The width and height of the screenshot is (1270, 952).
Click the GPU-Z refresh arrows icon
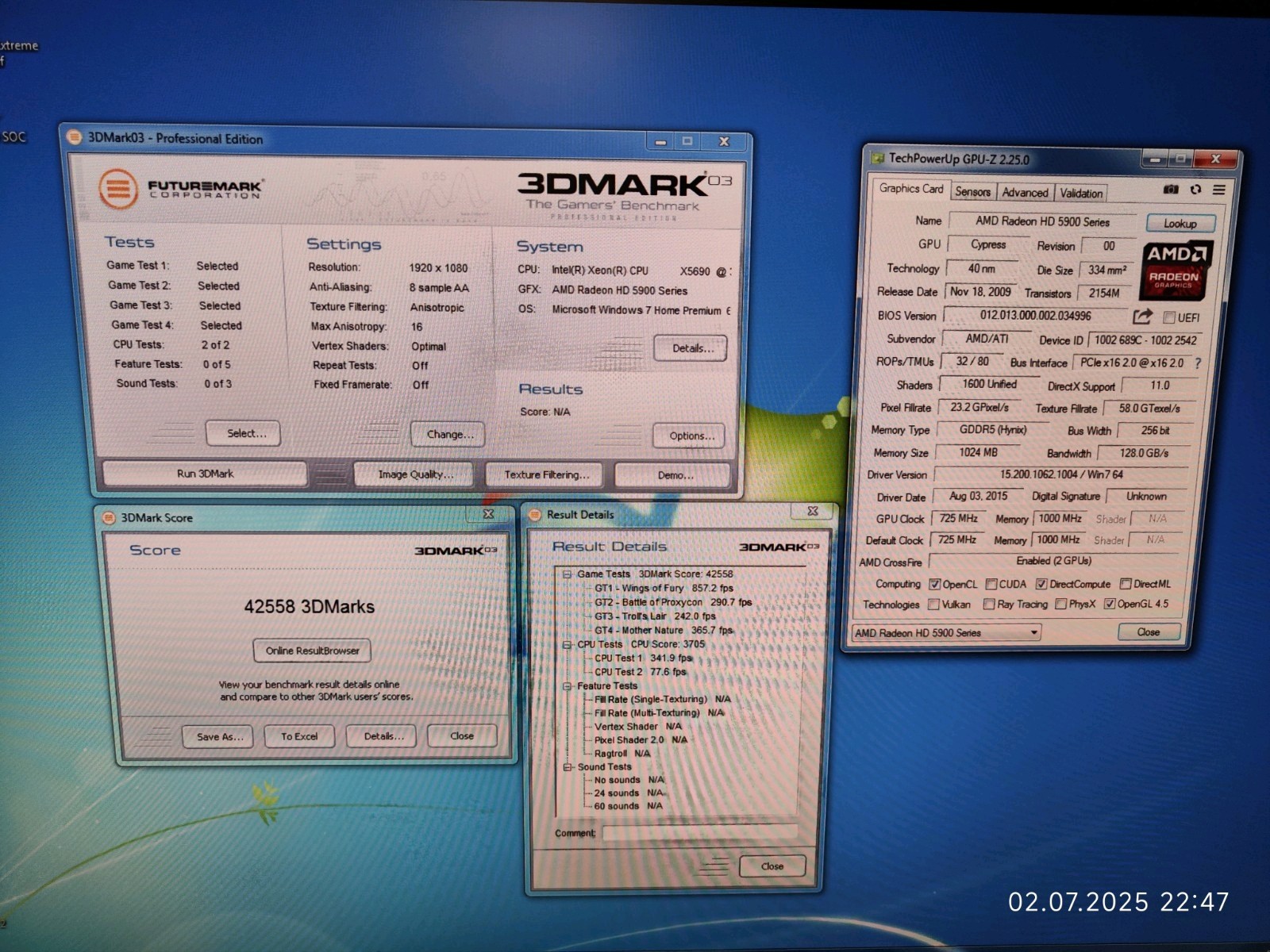click(x=1195, y=190)
